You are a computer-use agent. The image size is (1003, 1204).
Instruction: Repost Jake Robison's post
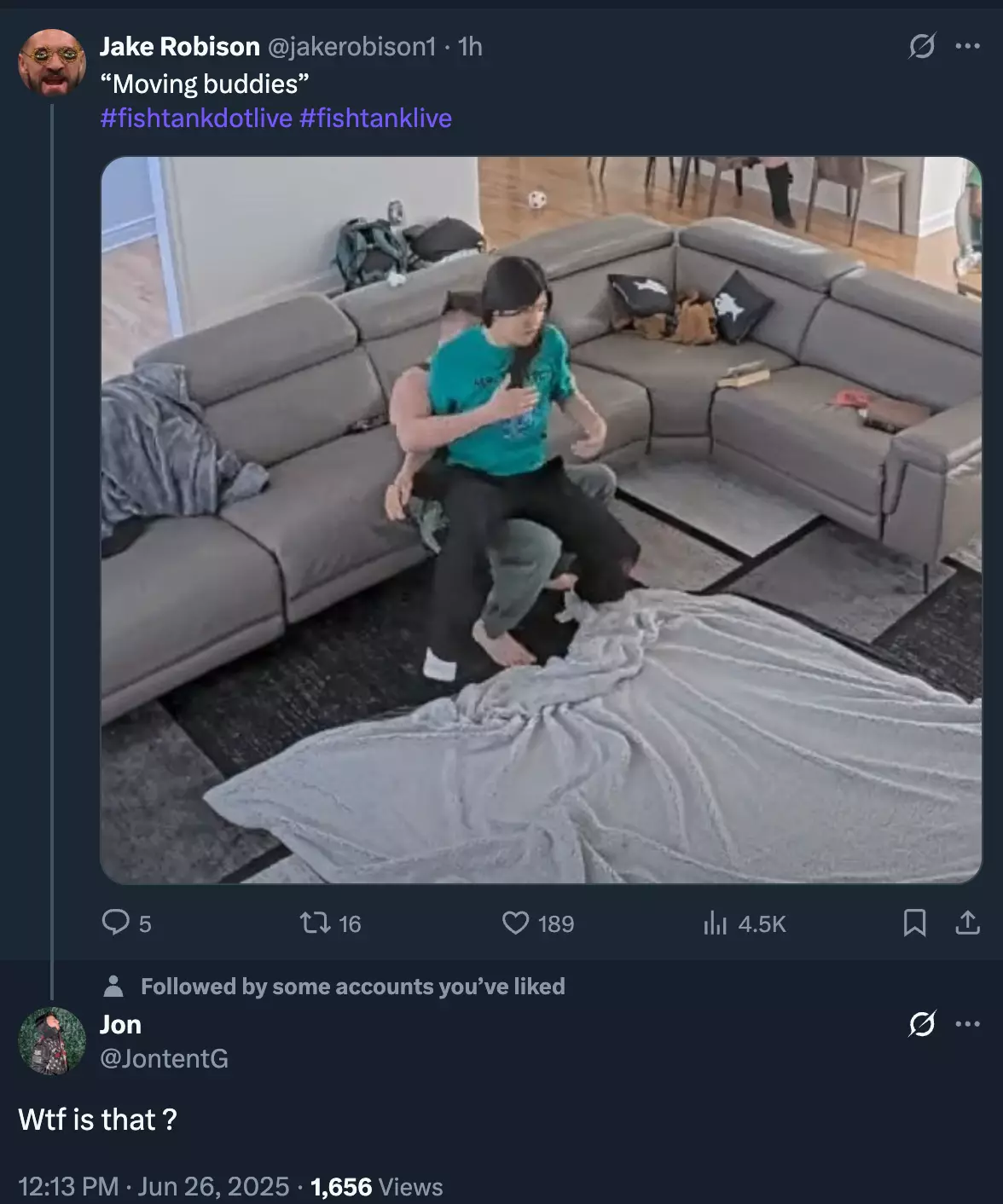point(315,923)
